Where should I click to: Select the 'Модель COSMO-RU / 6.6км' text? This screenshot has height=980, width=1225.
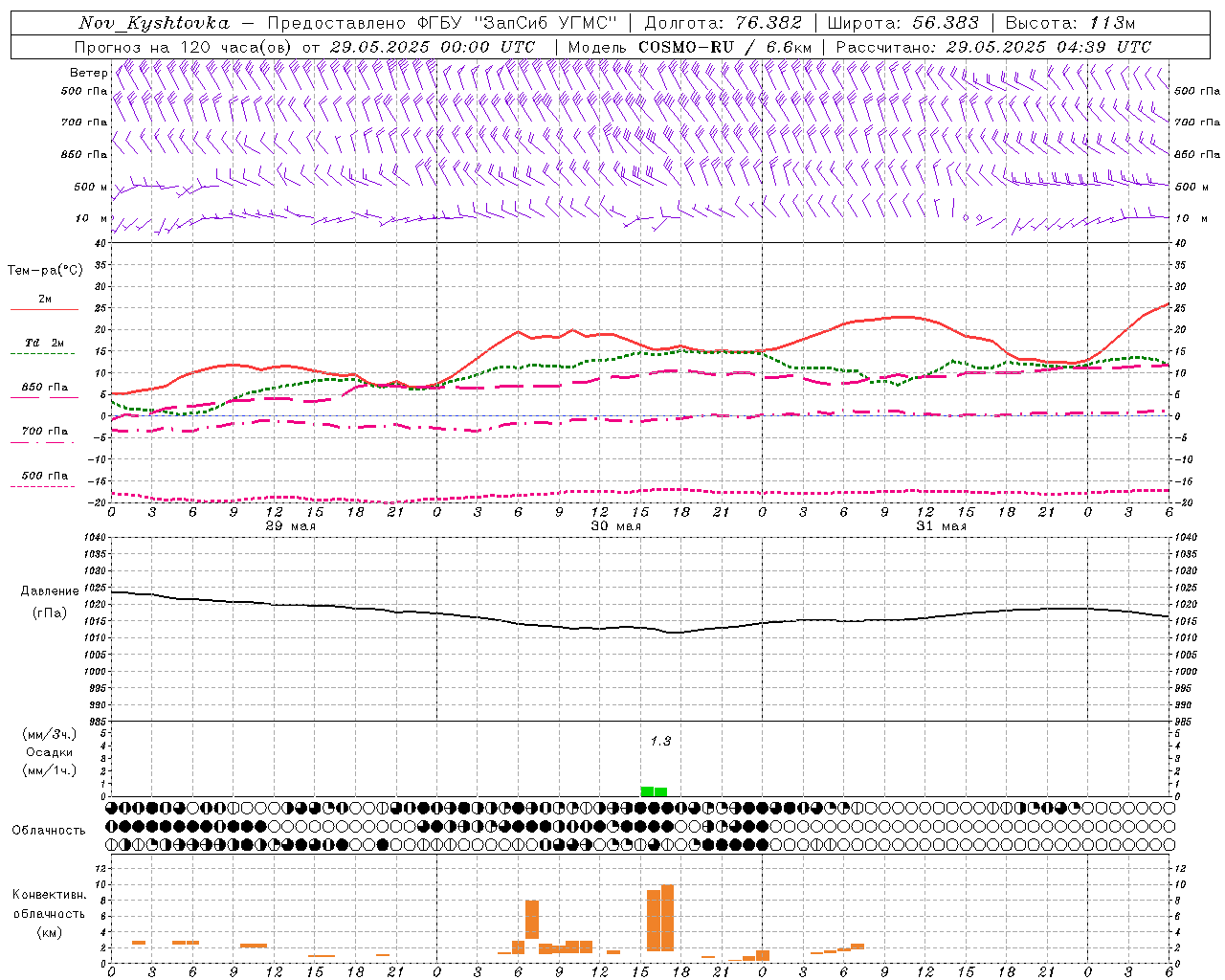[x=690, y=47]
